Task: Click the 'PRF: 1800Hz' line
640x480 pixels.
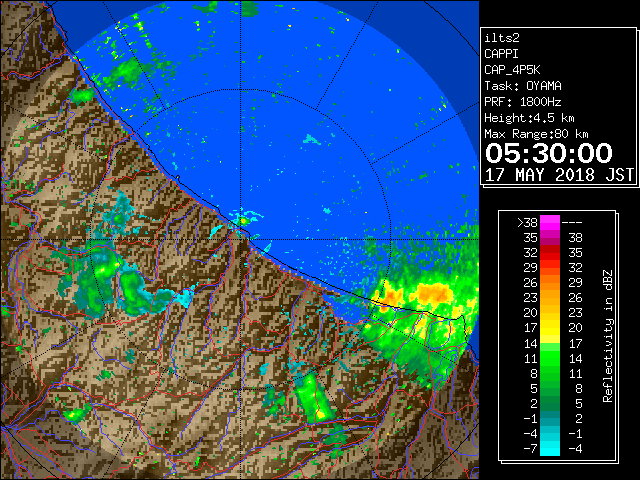Action: click(523, 102)
